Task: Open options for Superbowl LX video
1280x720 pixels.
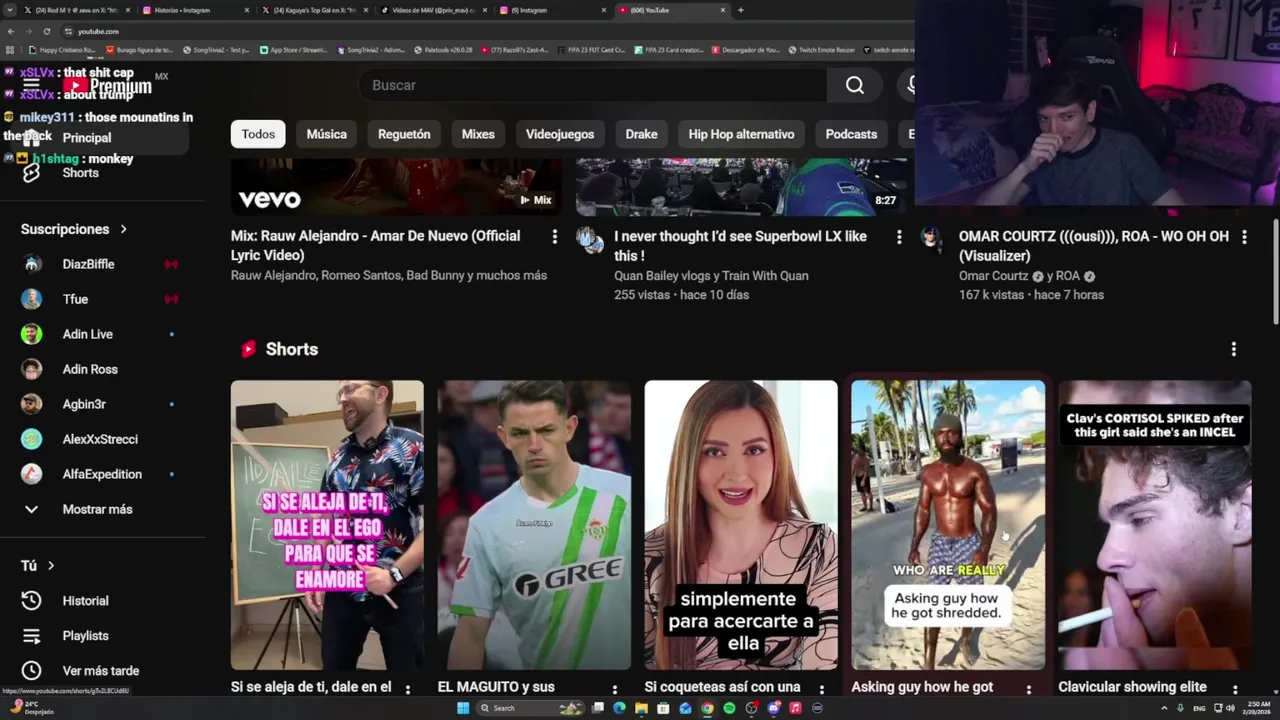Action: (x=899, y=237)
